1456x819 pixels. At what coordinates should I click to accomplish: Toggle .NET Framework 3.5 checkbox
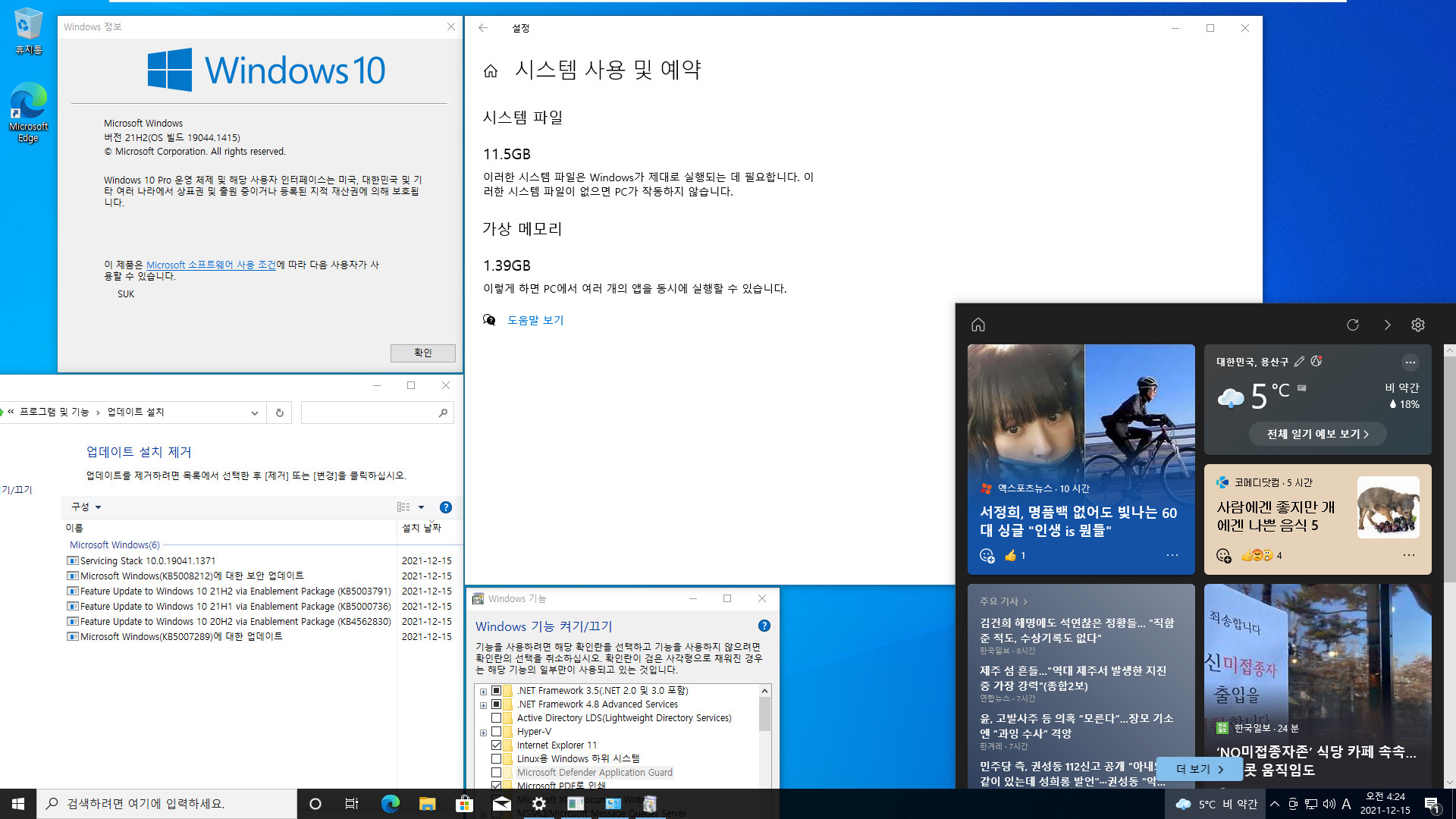click(496, 690)
